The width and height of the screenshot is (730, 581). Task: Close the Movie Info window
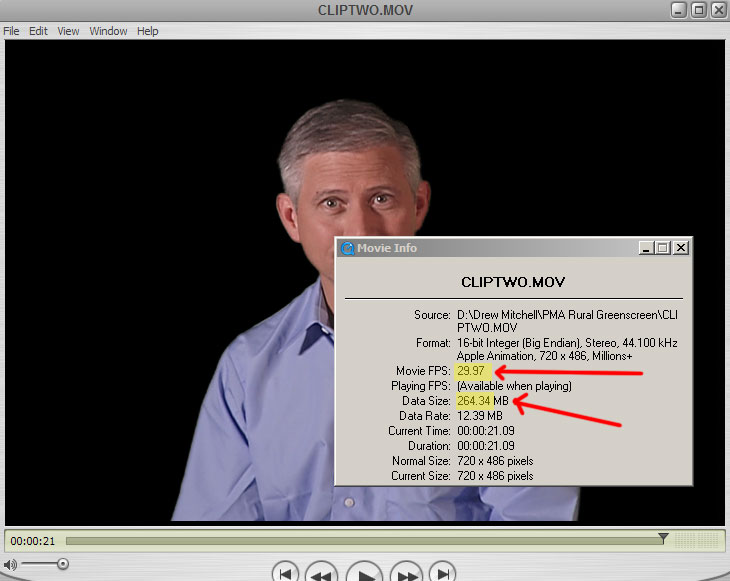[681, 248]
